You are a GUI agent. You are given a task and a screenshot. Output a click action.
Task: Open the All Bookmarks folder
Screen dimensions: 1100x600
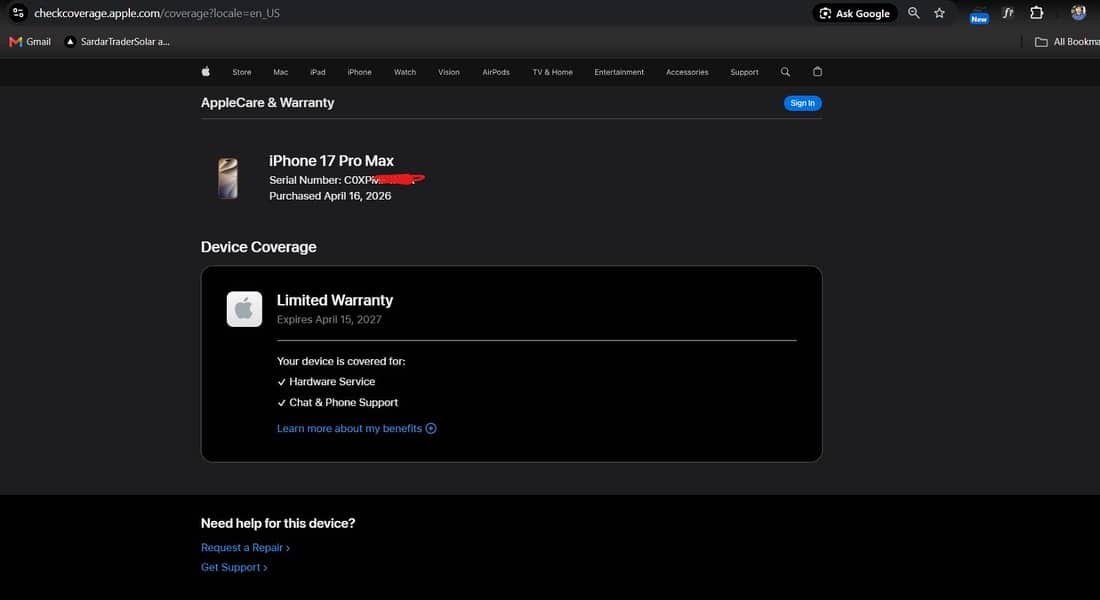click(1067, 42)
